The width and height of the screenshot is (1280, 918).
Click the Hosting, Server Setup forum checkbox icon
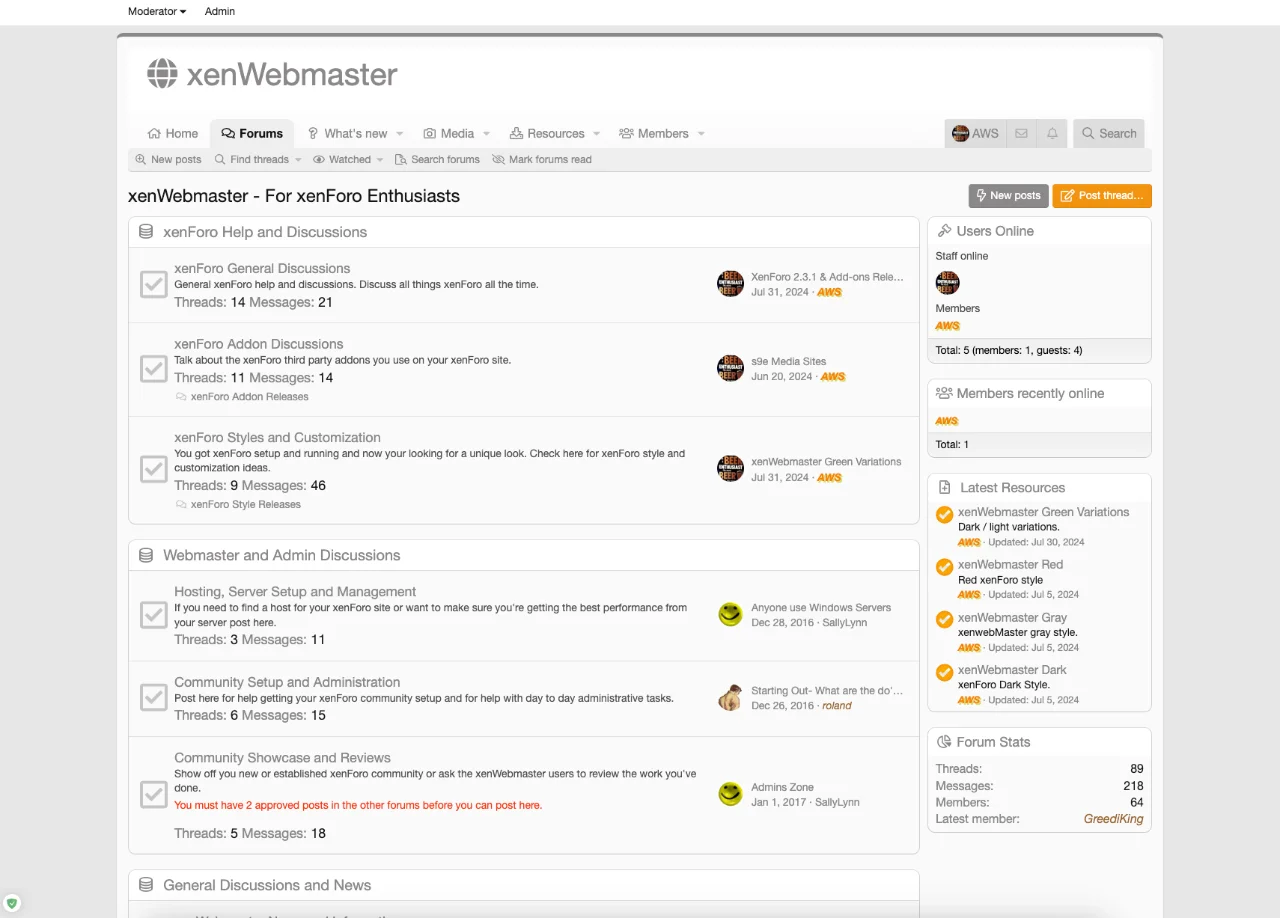(153, 615)
